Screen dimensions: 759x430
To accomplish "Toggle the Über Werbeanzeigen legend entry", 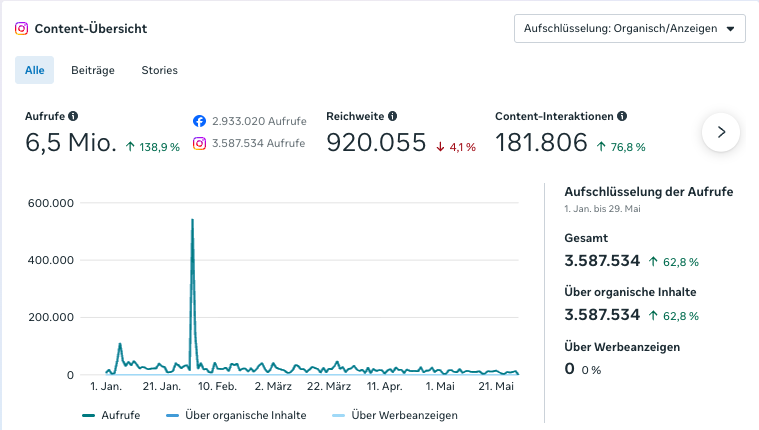I will click(x=395, y=415).
